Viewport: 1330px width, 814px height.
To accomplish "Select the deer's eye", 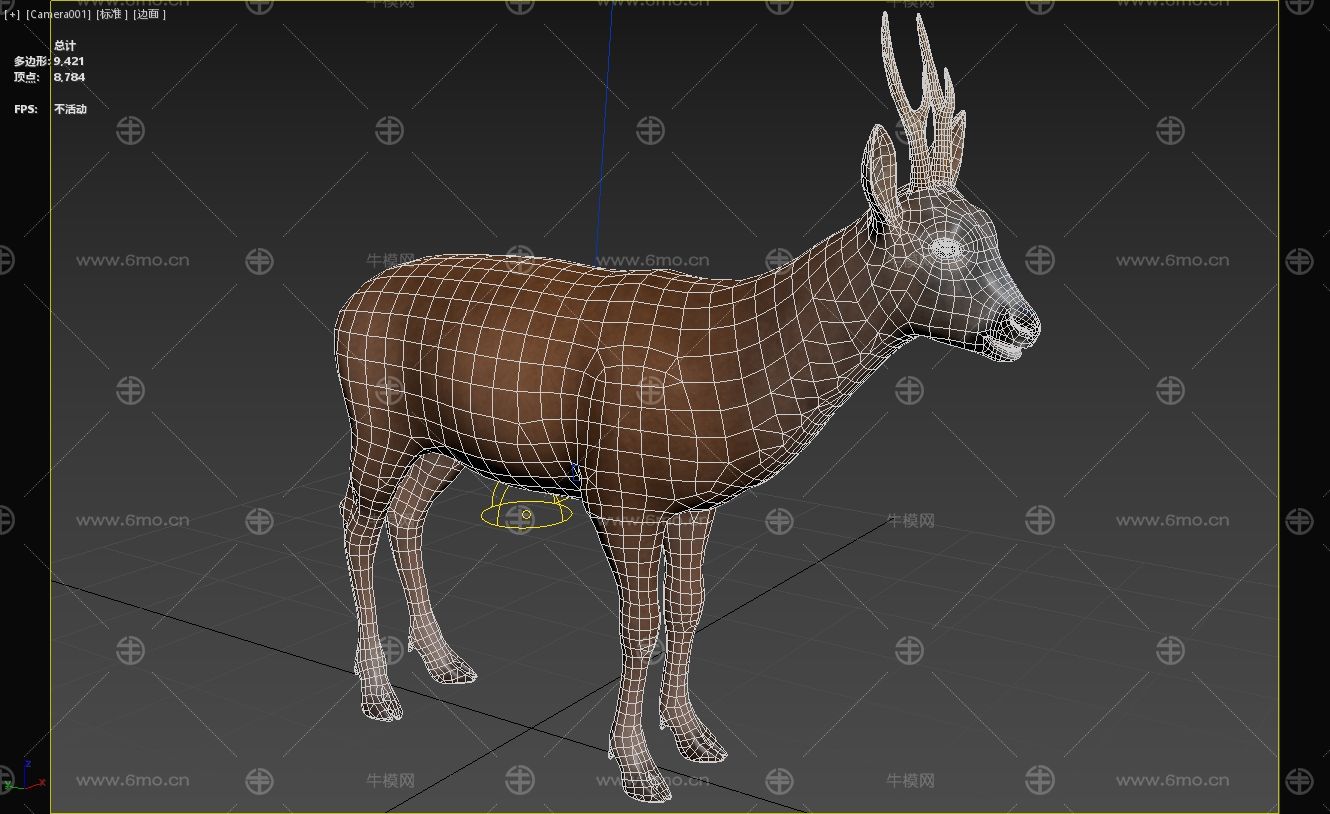I will 946,247.
